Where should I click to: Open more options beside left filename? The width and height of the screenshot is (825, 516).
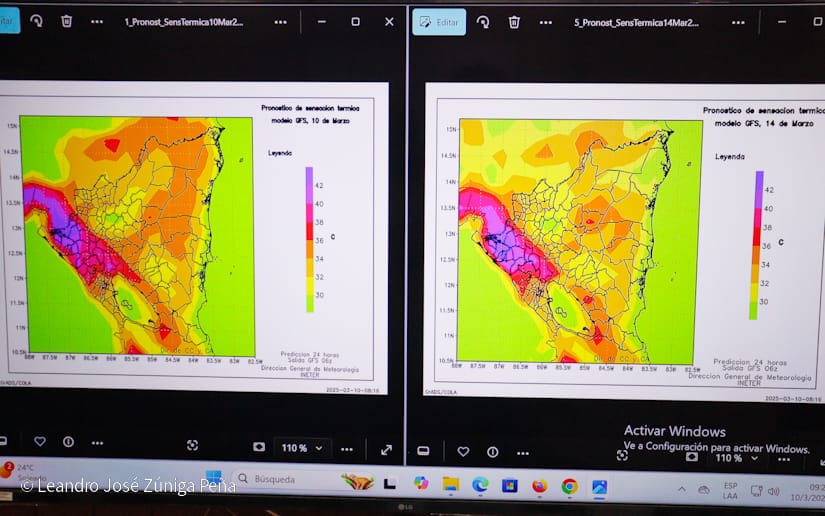click(280, 21)
